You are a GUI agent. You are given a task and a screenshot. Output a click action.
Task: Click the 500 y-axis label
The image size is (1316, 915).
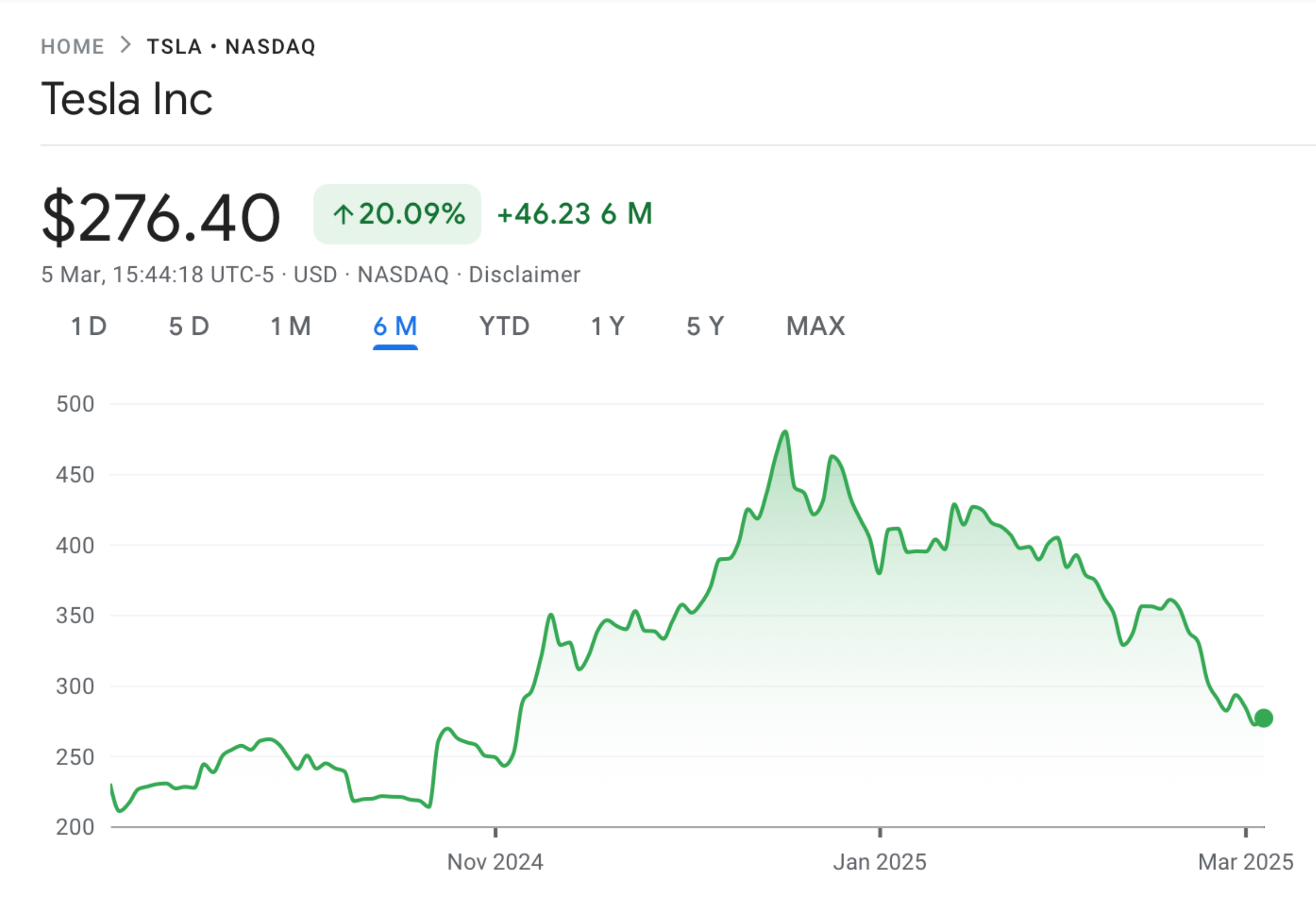coord(75,404)
